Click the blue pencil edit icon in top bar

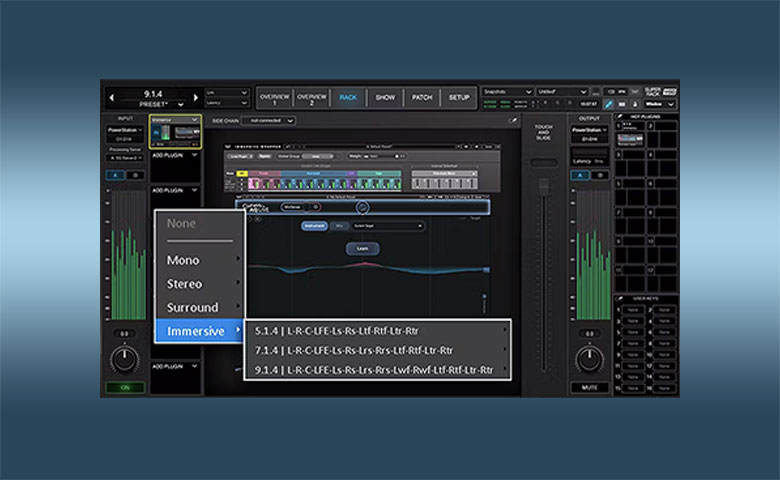[x=608, y=104]
